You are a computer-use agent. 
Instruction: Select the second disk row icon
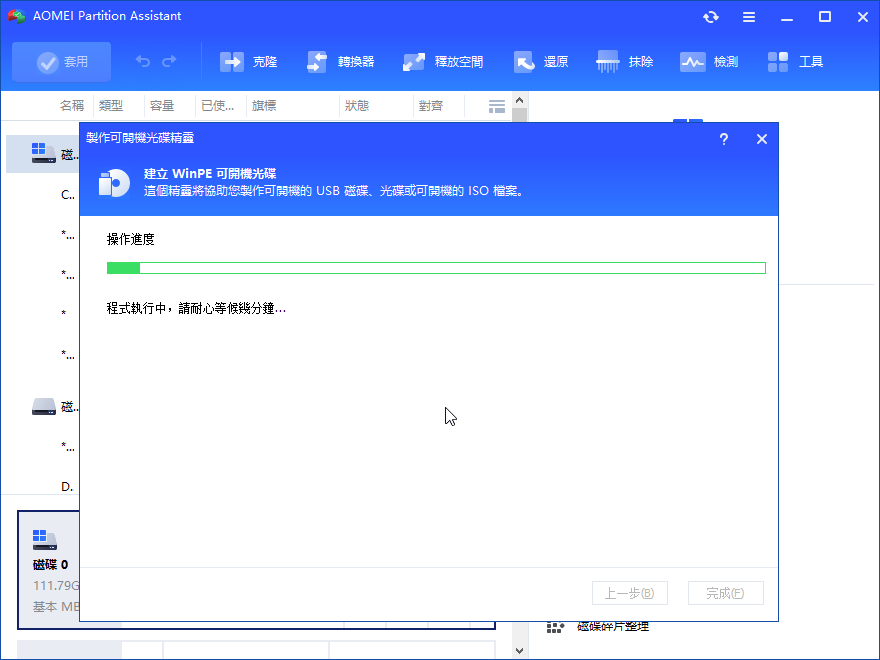[x=44, y=406]
